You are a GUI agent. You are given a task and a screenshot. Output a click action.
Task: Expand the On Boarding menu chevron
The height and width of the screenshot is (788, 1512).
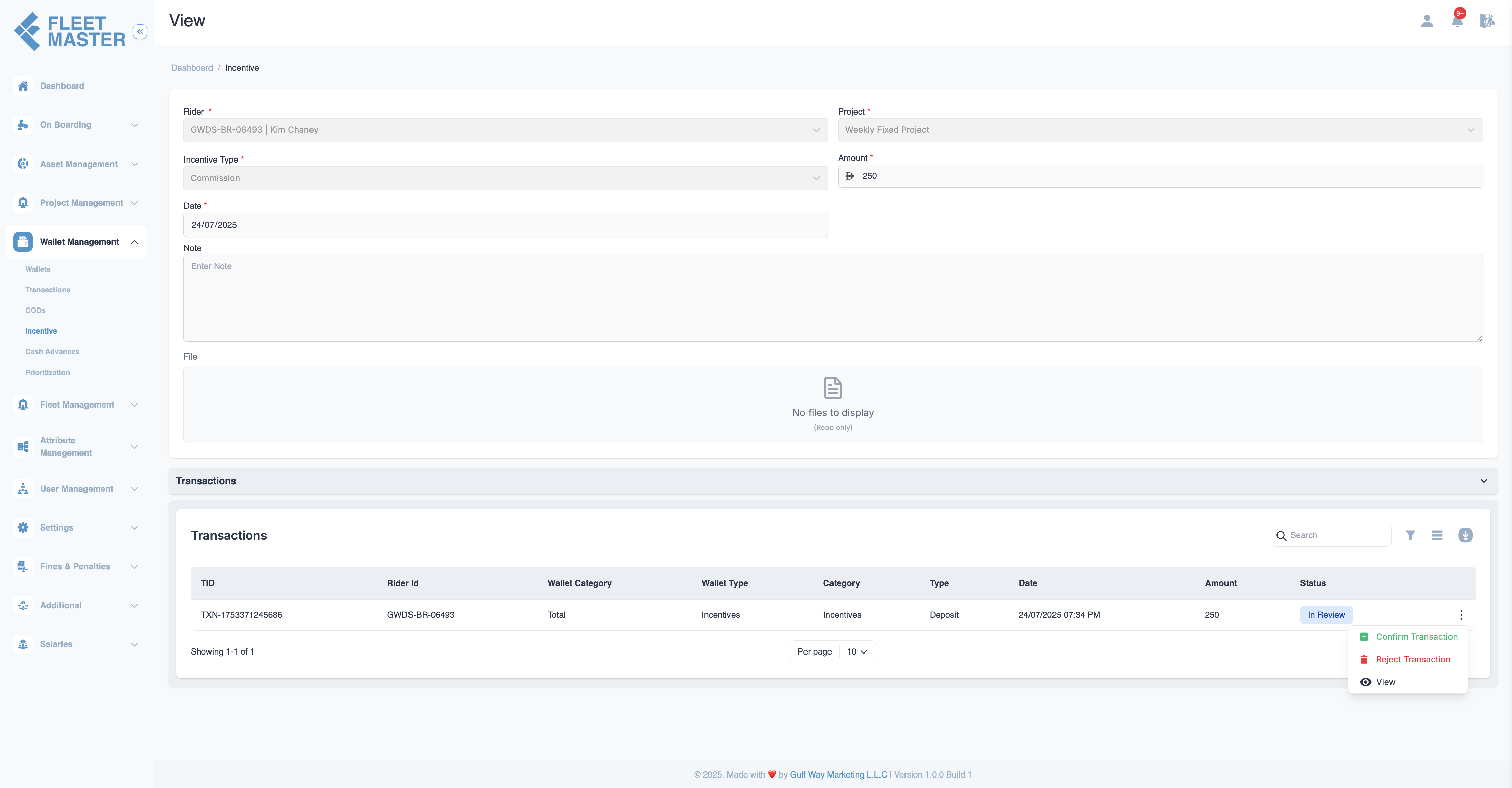click(134, 125)
